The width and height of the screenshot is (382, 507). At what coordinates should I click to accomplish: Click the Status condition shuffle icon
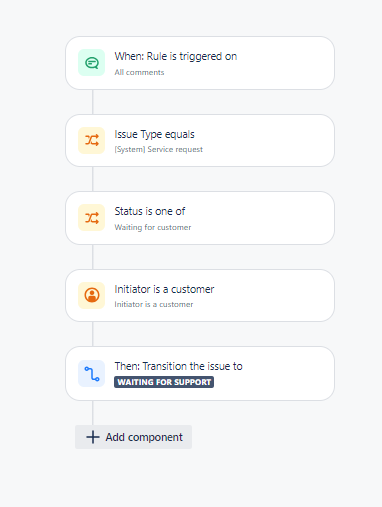(x=92, y=218)
